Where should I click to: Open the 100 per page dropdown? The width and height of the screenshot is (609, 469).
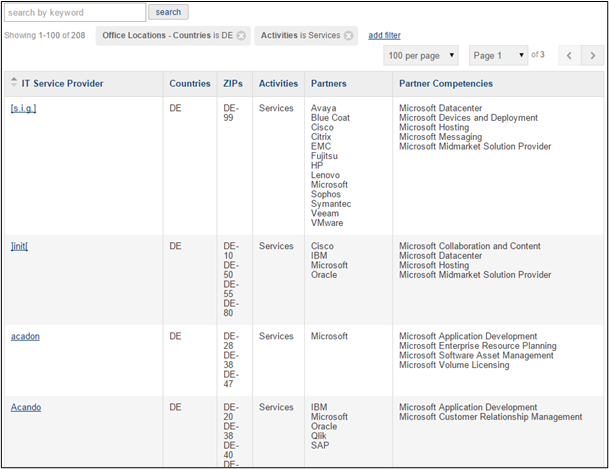(421, 56)
